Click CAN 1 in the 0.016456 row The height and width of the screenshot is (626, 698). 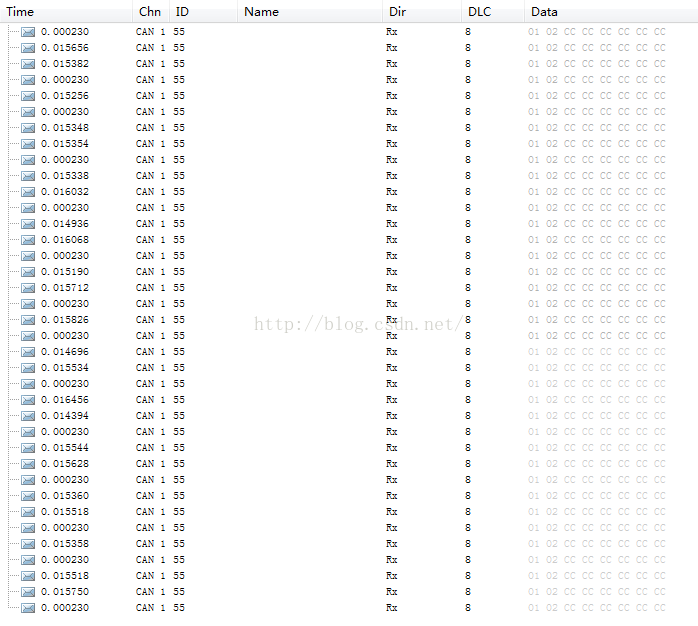(150, 400)
